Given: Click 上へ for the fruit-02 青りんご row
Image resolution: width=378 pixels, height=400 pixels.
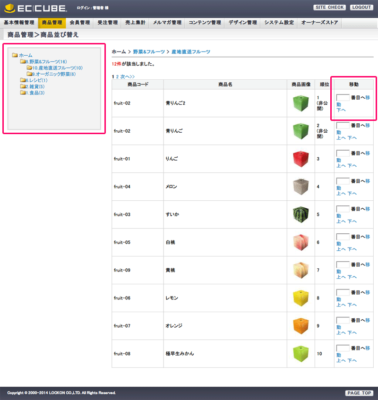Looking at the screenshot, I should (x=341, y=138).
